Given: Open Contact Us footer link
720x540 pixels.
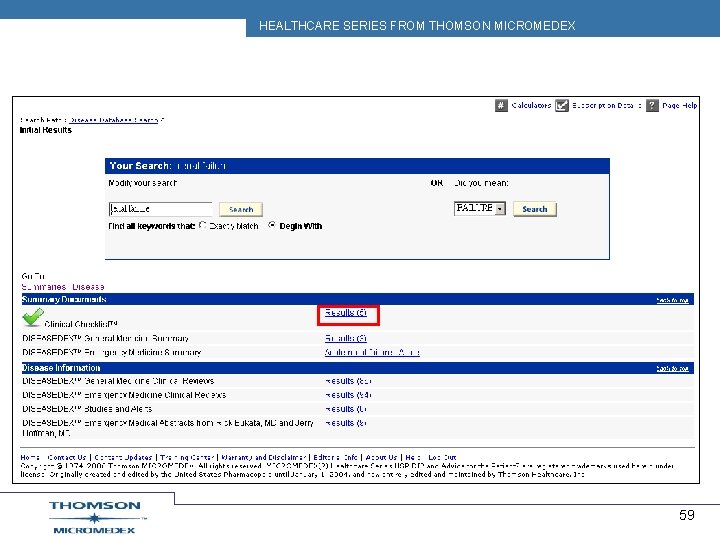Looking at the screenshot, I should [x=67, y=457].
